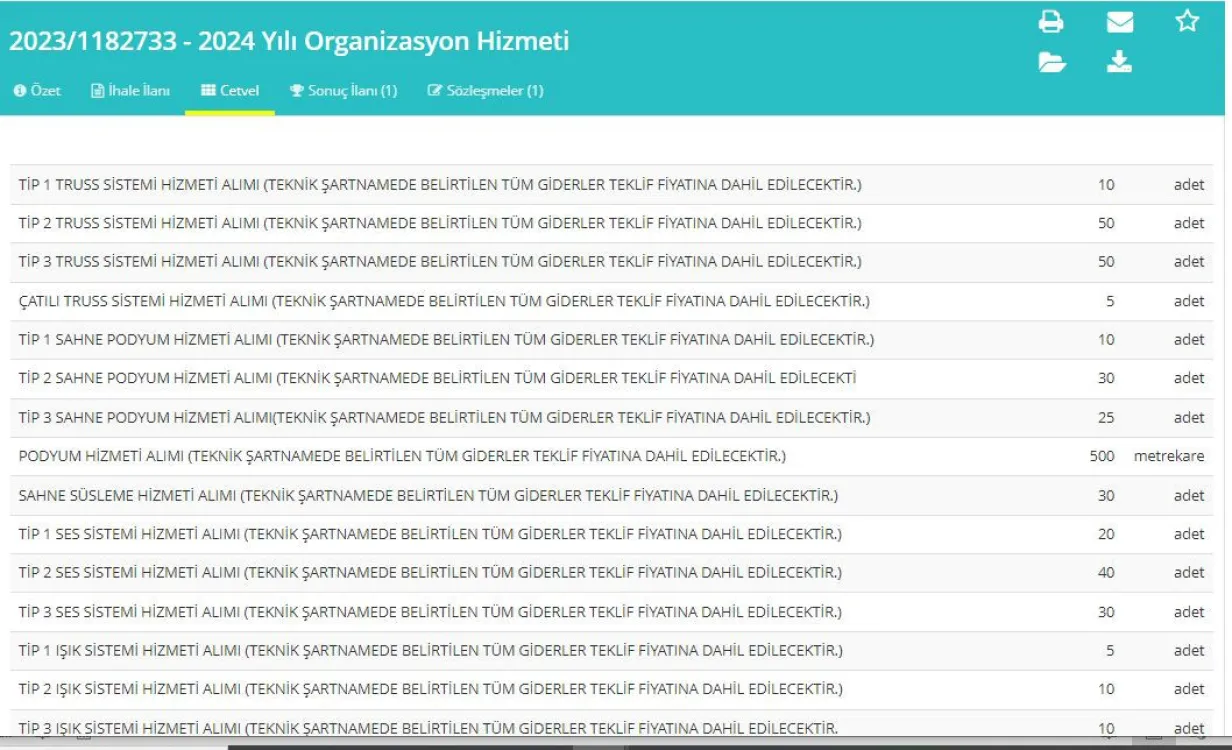
Task: Open the Sonuç İlanı (1) tab
Action: pyautogui.click(x=343, y=91)
